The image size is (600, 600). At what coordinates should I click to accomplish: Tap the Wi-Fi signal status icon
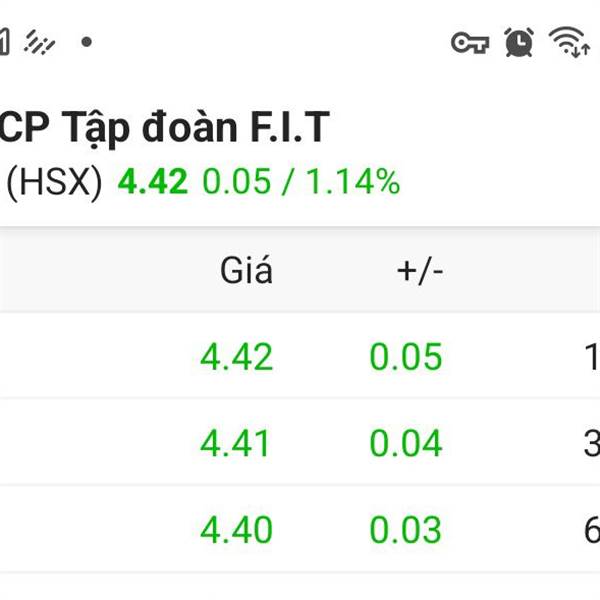(x=569, y=42)
